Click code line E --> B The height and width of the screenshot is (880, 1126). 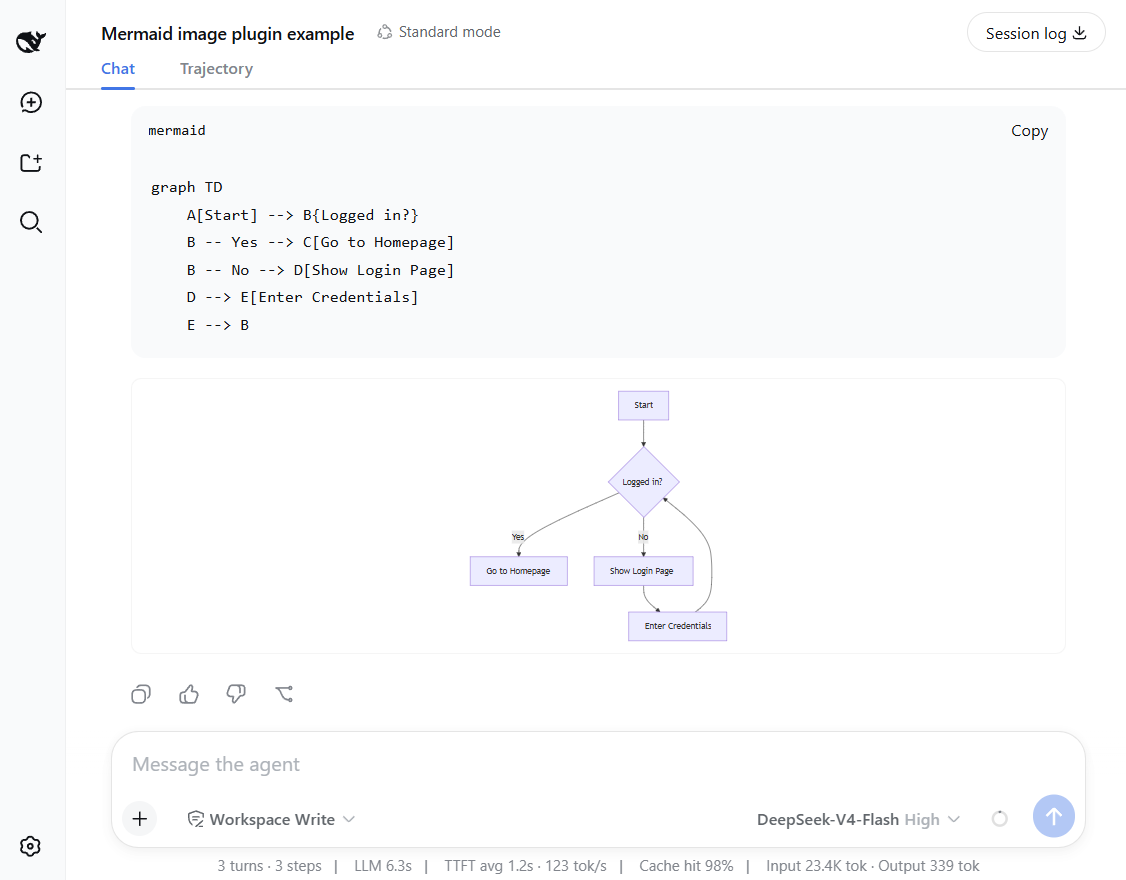coord(218,325)
